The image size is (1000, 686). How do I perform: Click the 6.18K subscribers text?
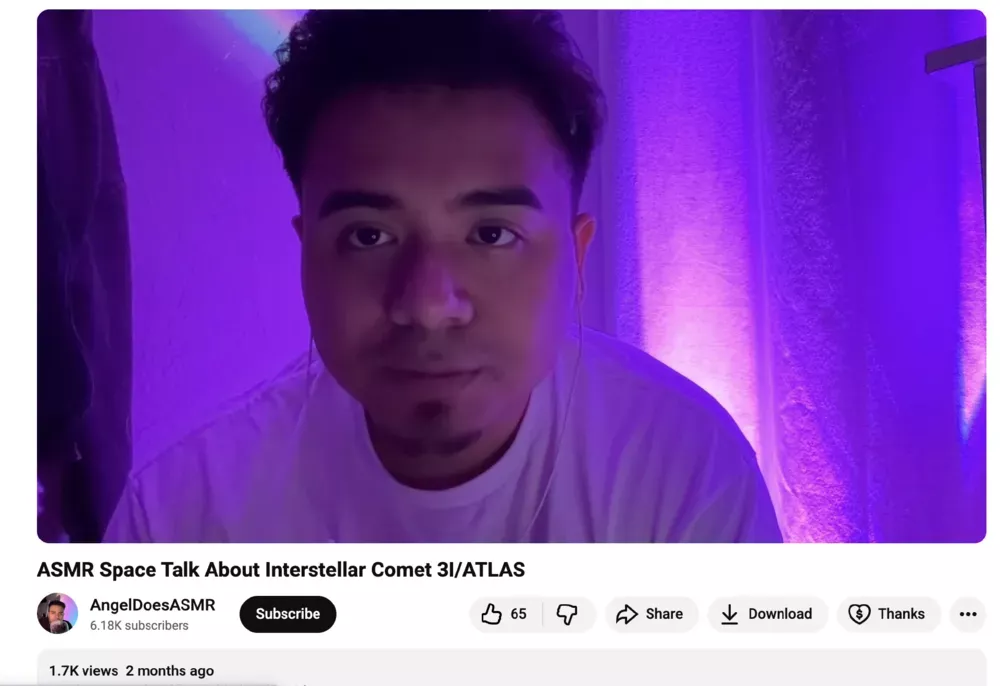pos(139,625)
